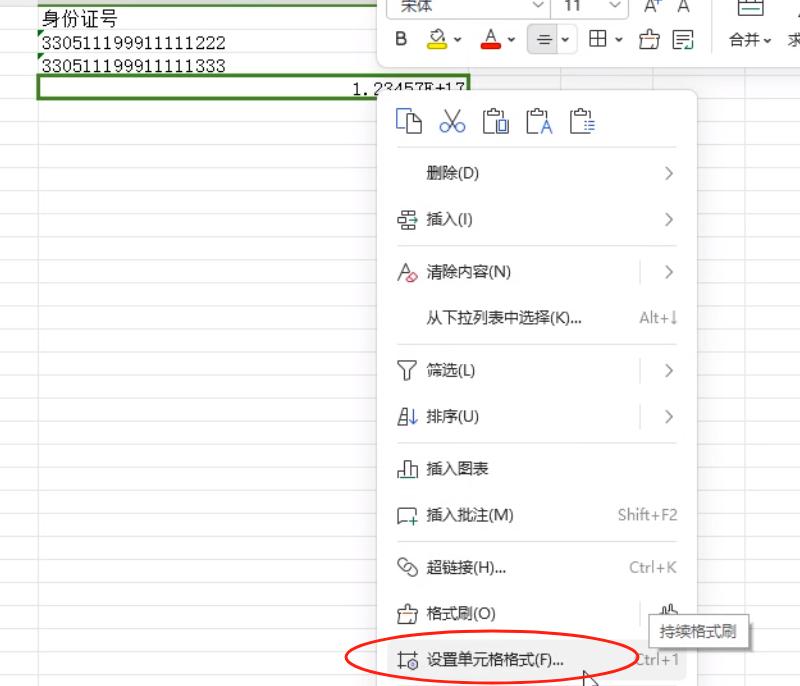Open the 删除(D) submenu

point(537,173)
